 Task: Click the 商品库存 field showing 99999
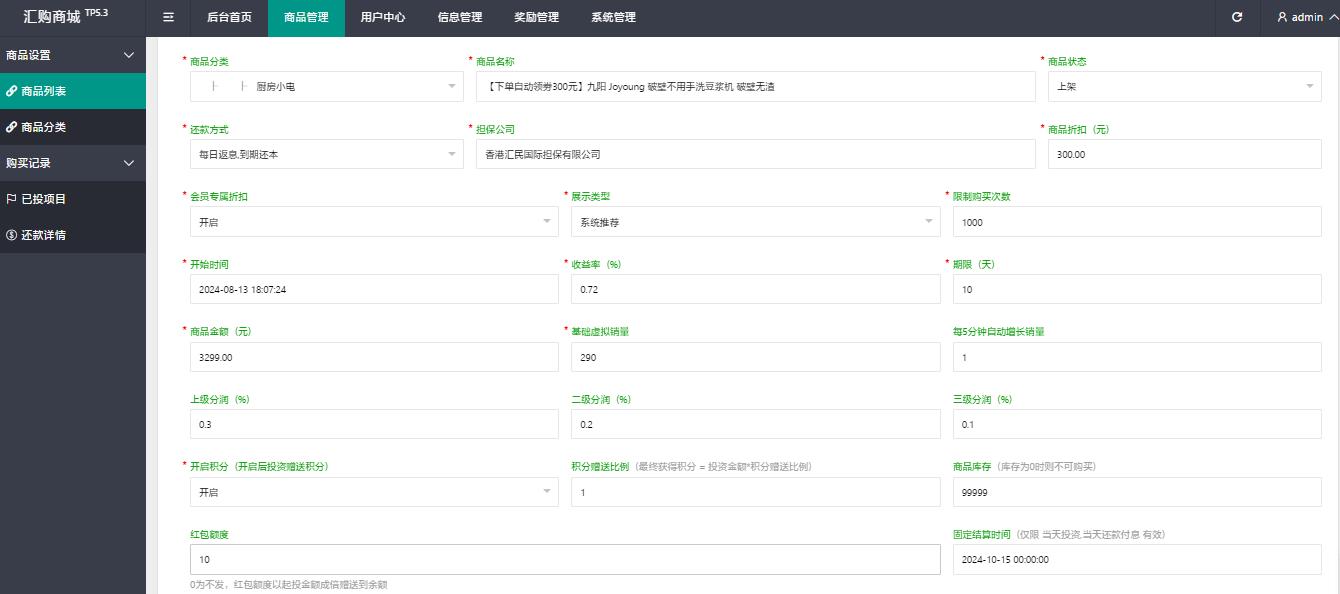[1137, 492]
